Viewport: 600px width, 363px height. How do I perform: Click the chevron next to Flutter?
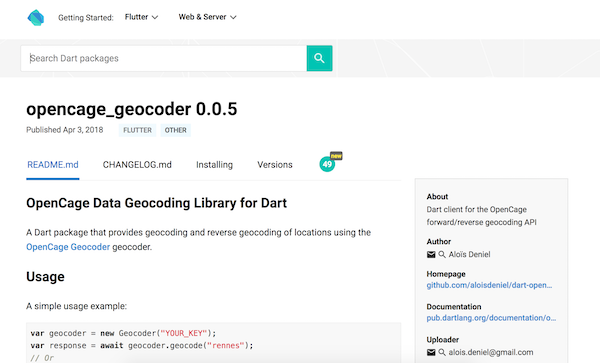pos(155,18)
